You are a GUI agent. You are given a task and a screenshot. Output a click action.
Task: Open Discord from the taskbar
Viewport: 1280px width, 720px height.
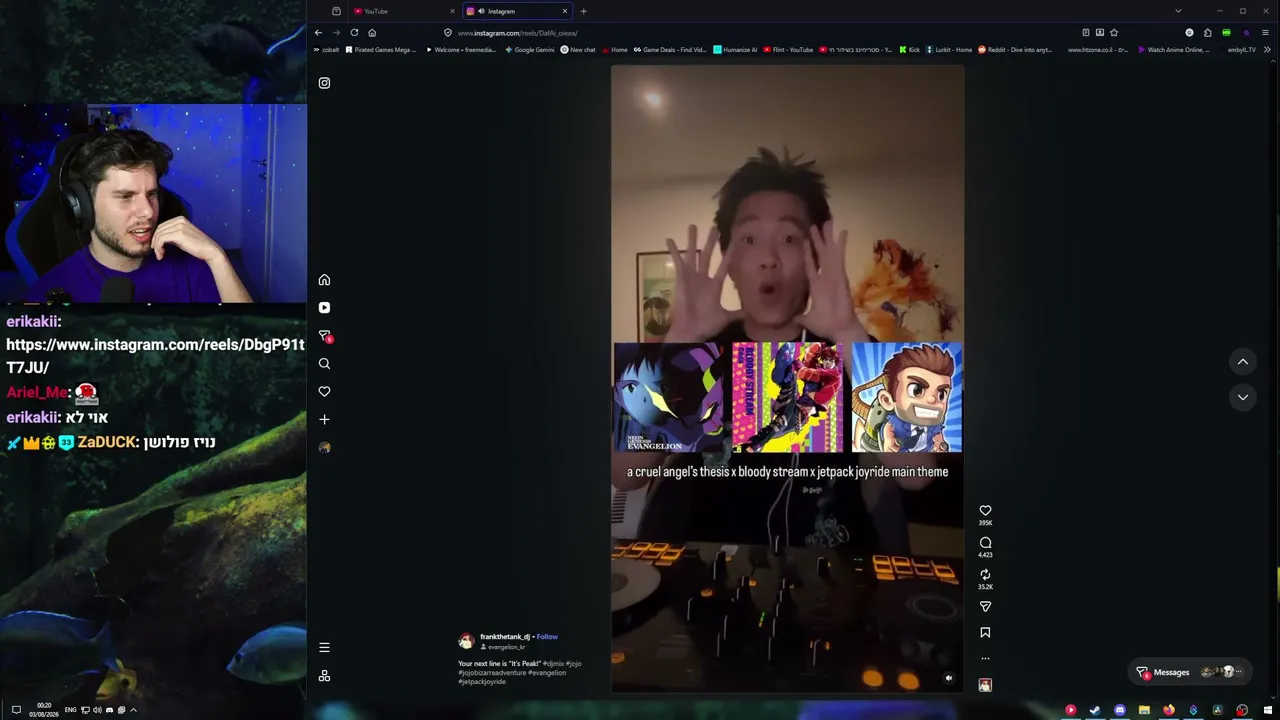tap(1119, 710)
